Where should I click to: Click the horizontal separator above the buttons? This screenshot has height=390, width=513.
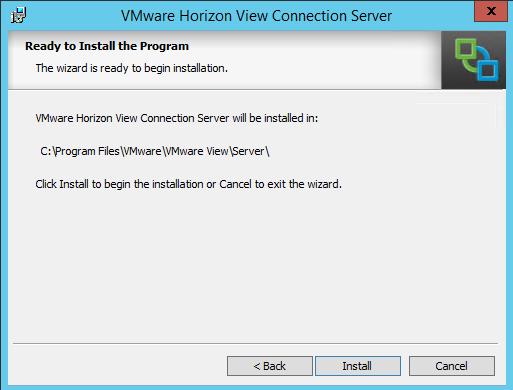pyautogui.click(x=255, y=343)
